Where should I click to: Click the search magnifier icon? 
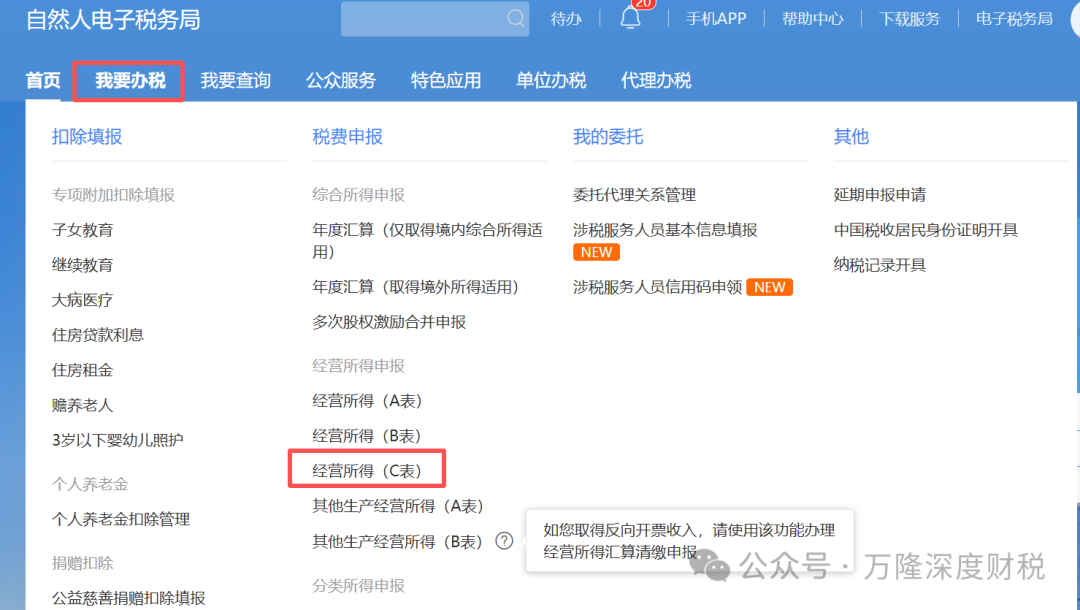[x=516, y=18]
